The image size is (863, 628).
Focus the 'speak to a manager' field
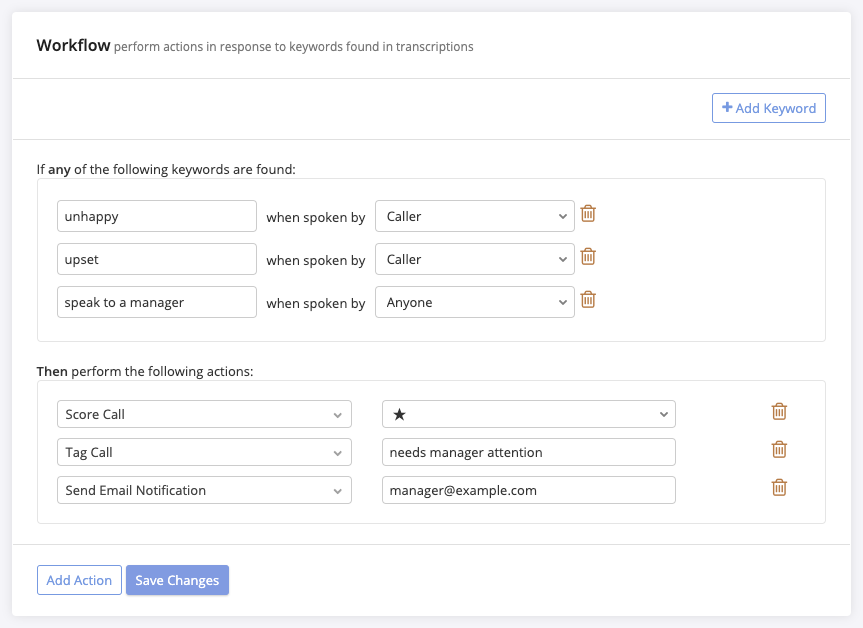[157, 302]
